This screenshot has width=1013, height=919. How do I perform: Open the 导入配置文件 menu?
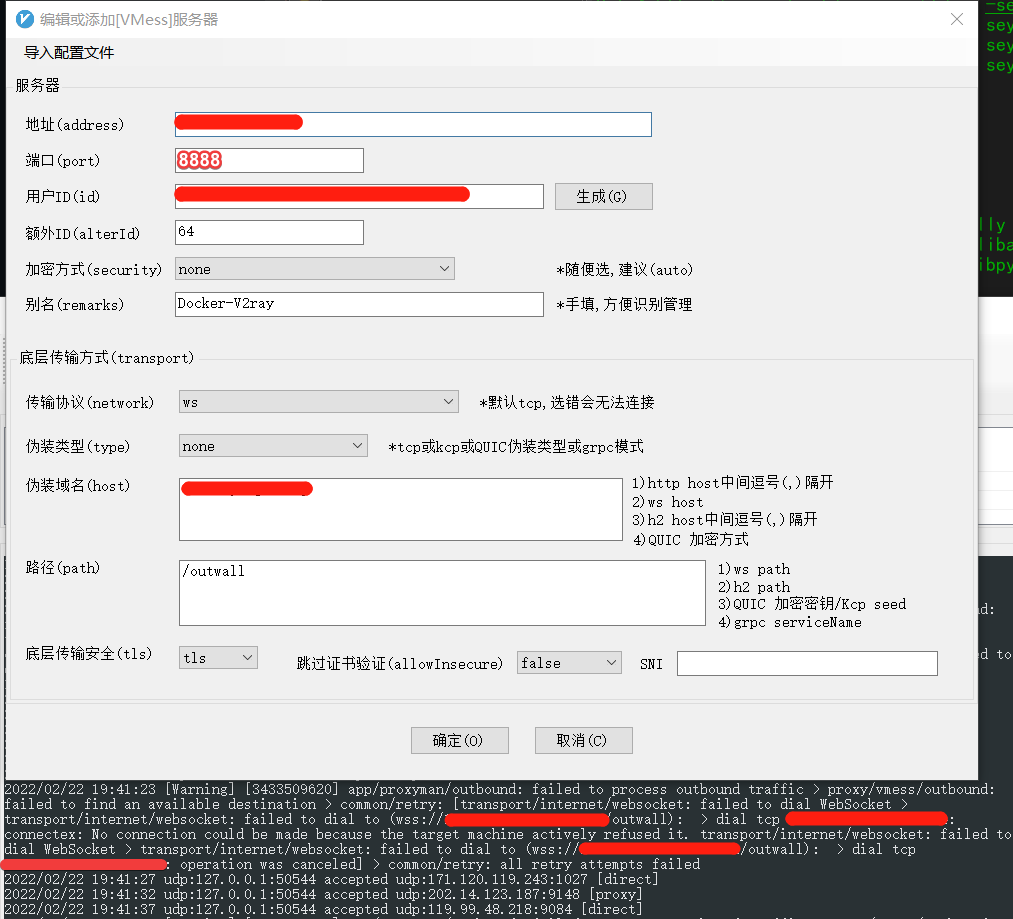pyautogui.click(x=69, y=51)
